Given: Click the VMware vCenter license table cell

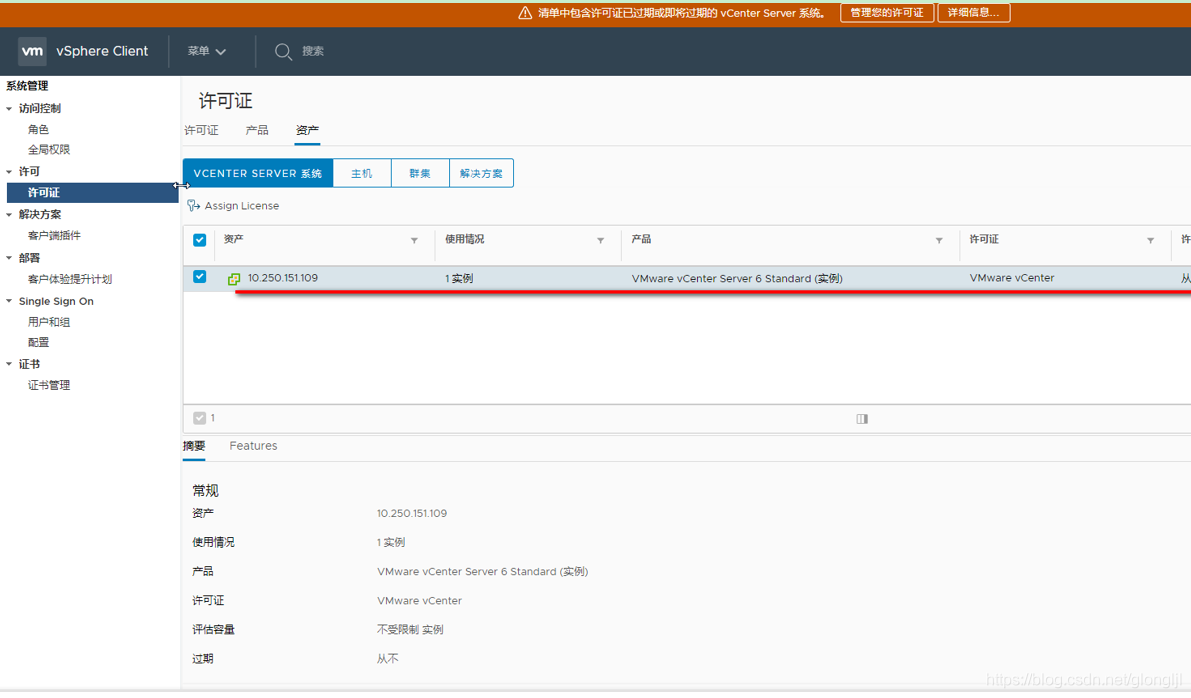Looking at the screenshot, I should point(1012,278).
